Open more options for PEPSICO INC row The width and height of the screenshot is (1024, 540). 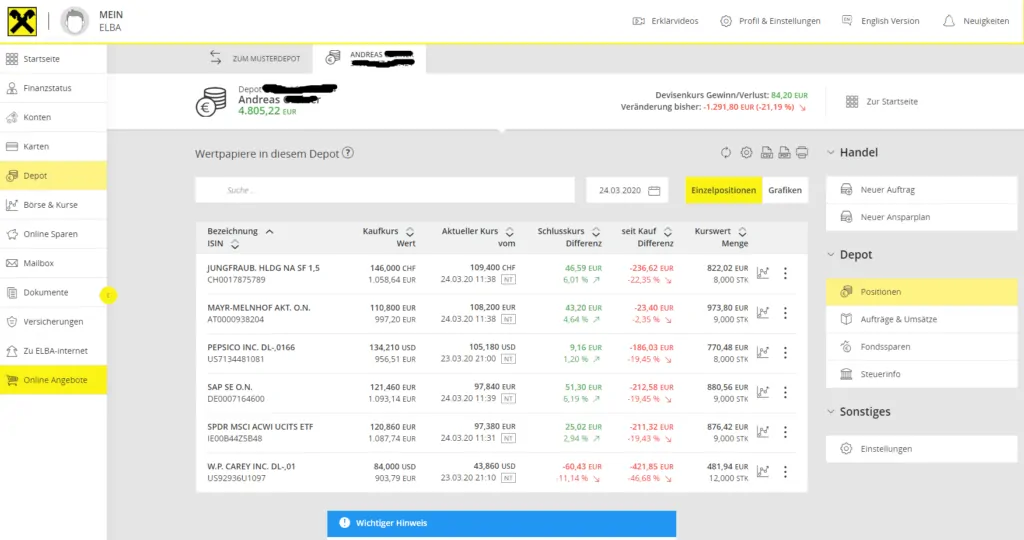point(785,353)
